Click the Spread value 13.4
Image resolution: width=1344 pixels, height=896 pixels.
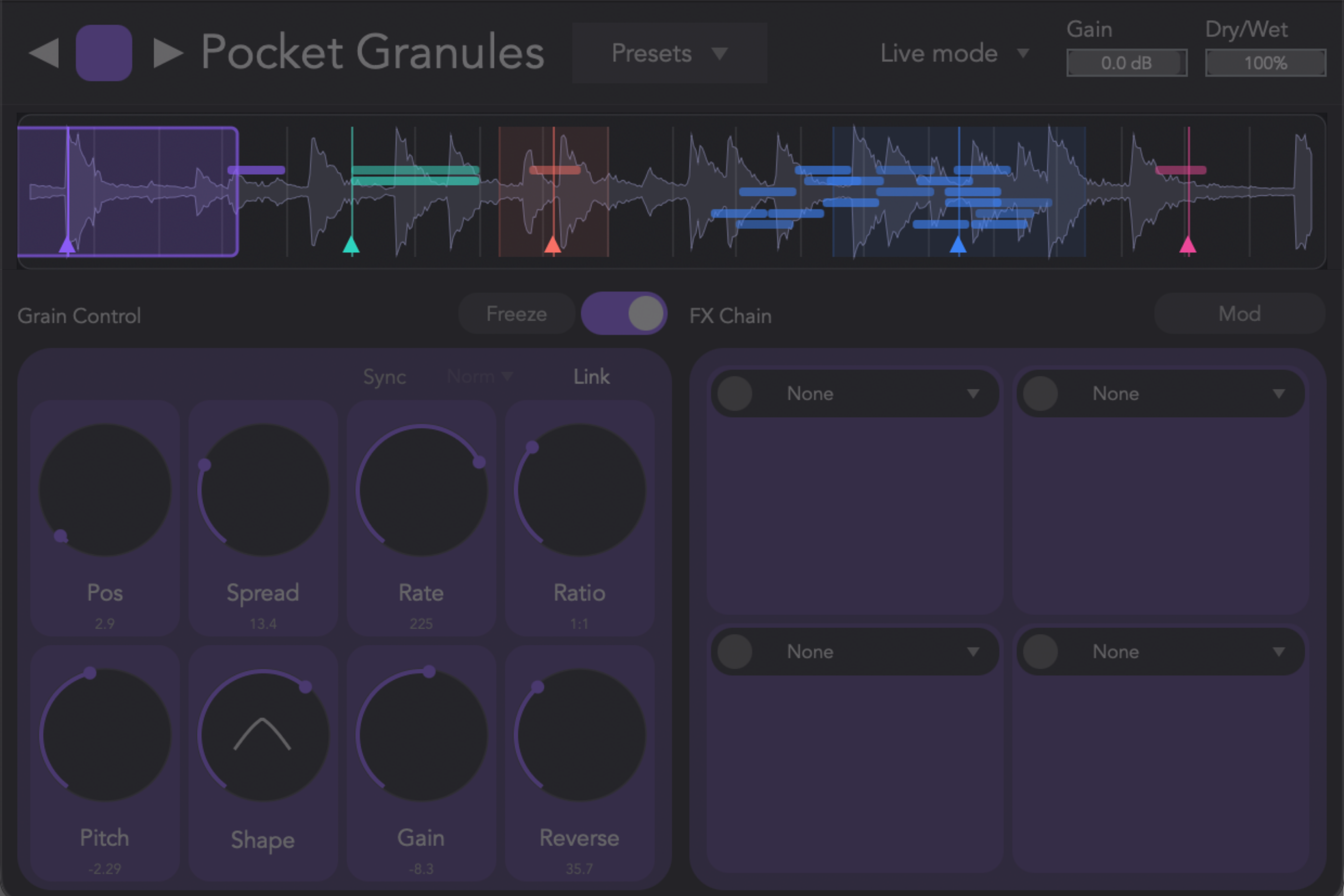tap(263, 623)
